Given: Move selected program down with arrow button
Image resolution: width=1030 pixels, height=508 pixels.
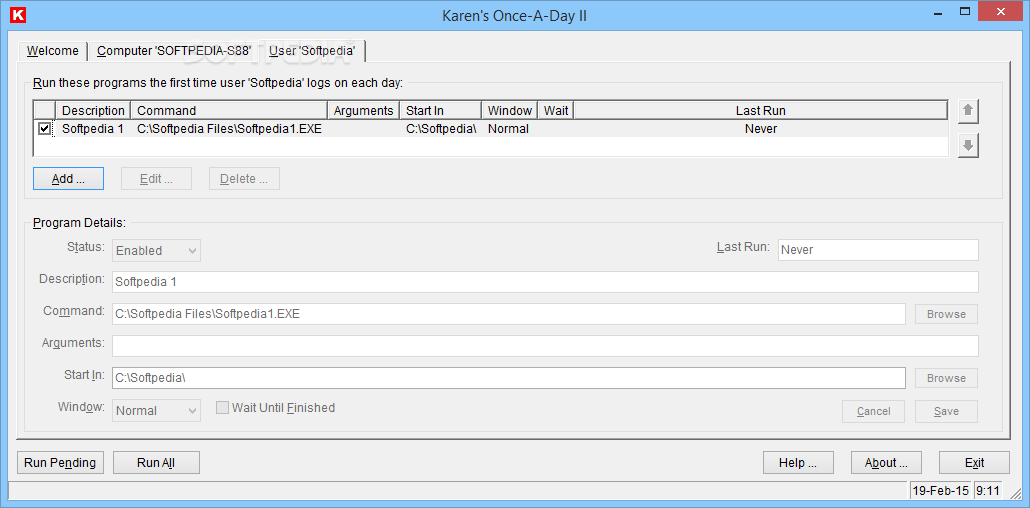Looking at the screenshot, I should coord(968,145).
